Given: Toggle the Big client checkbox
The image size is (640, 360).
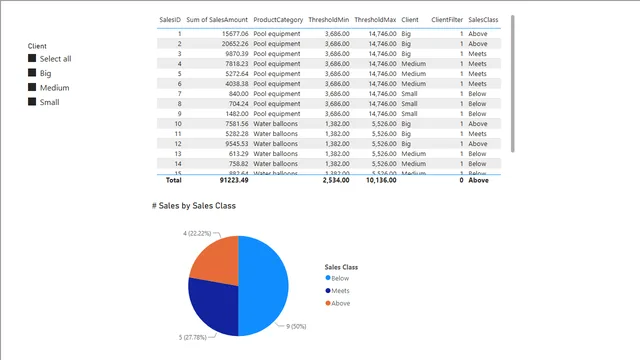Looking at the screenshot, I should pos(32,73).
